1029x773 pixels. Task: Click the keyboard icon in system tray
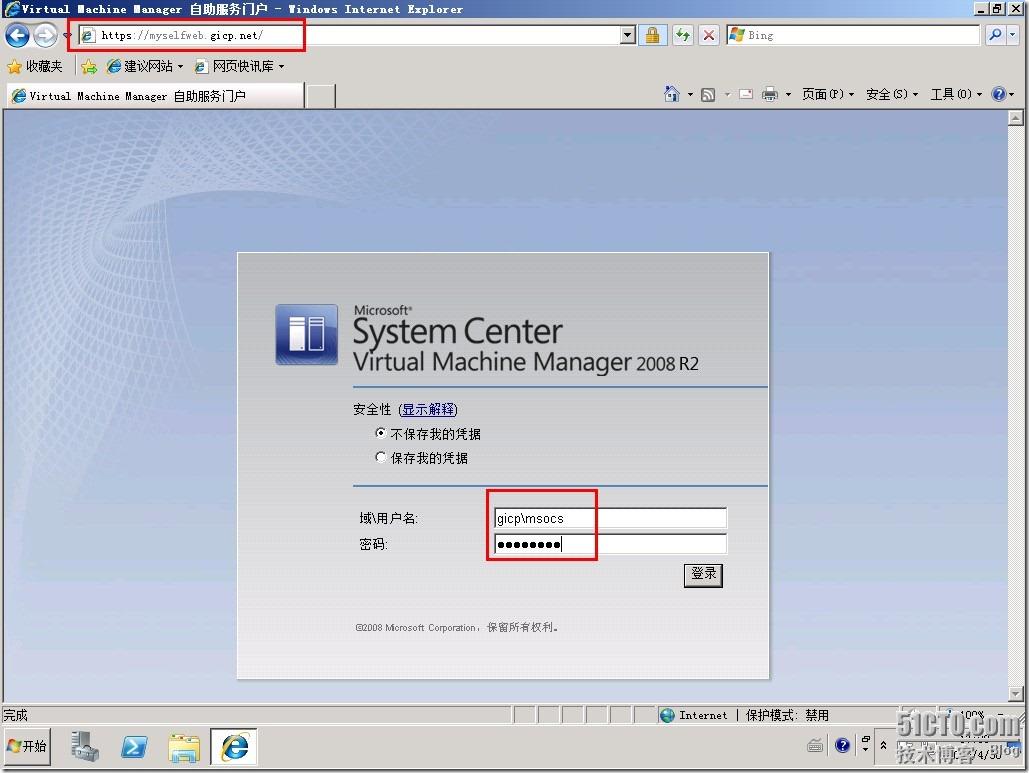(816, 745)
